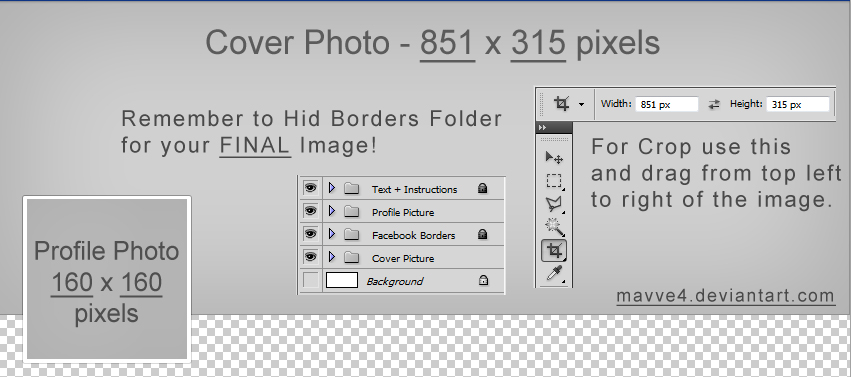Hide the Profile Picture group with its eye
The image size is (851, 377).
(310, 210)
